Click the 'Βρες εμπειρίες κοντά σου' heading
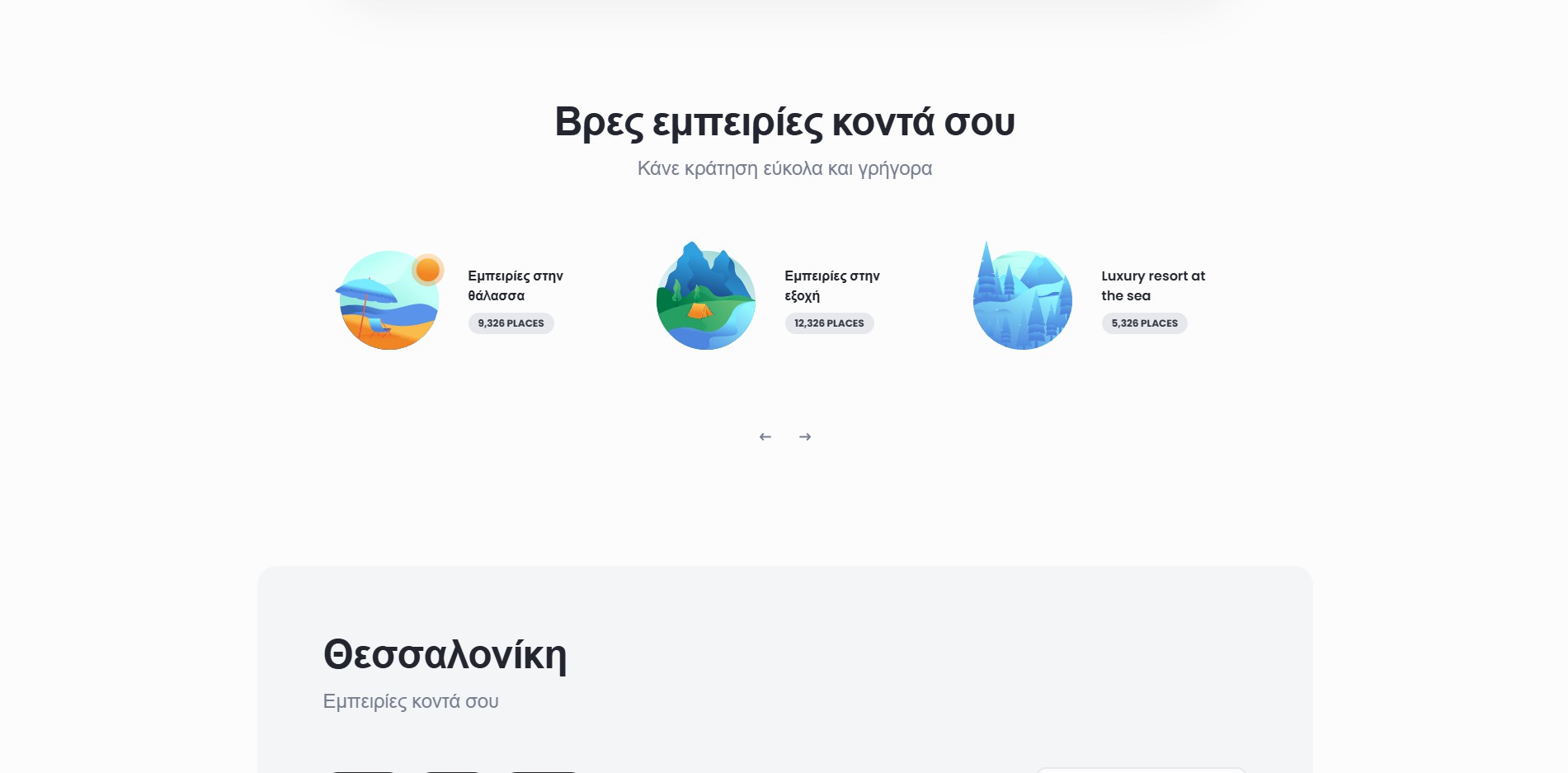The height and width of the screenshot is (773, 1568). point(784,122)
